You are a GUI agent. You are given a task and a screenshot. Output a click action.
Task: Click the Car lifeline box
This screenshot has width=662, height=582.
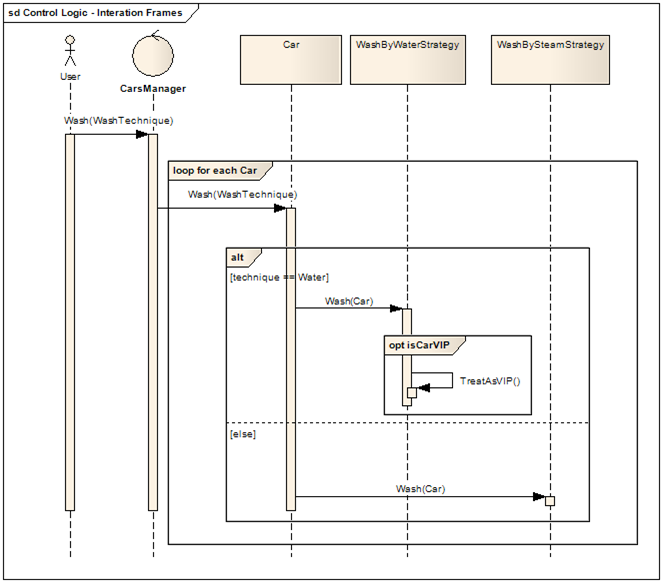point(291,60)
